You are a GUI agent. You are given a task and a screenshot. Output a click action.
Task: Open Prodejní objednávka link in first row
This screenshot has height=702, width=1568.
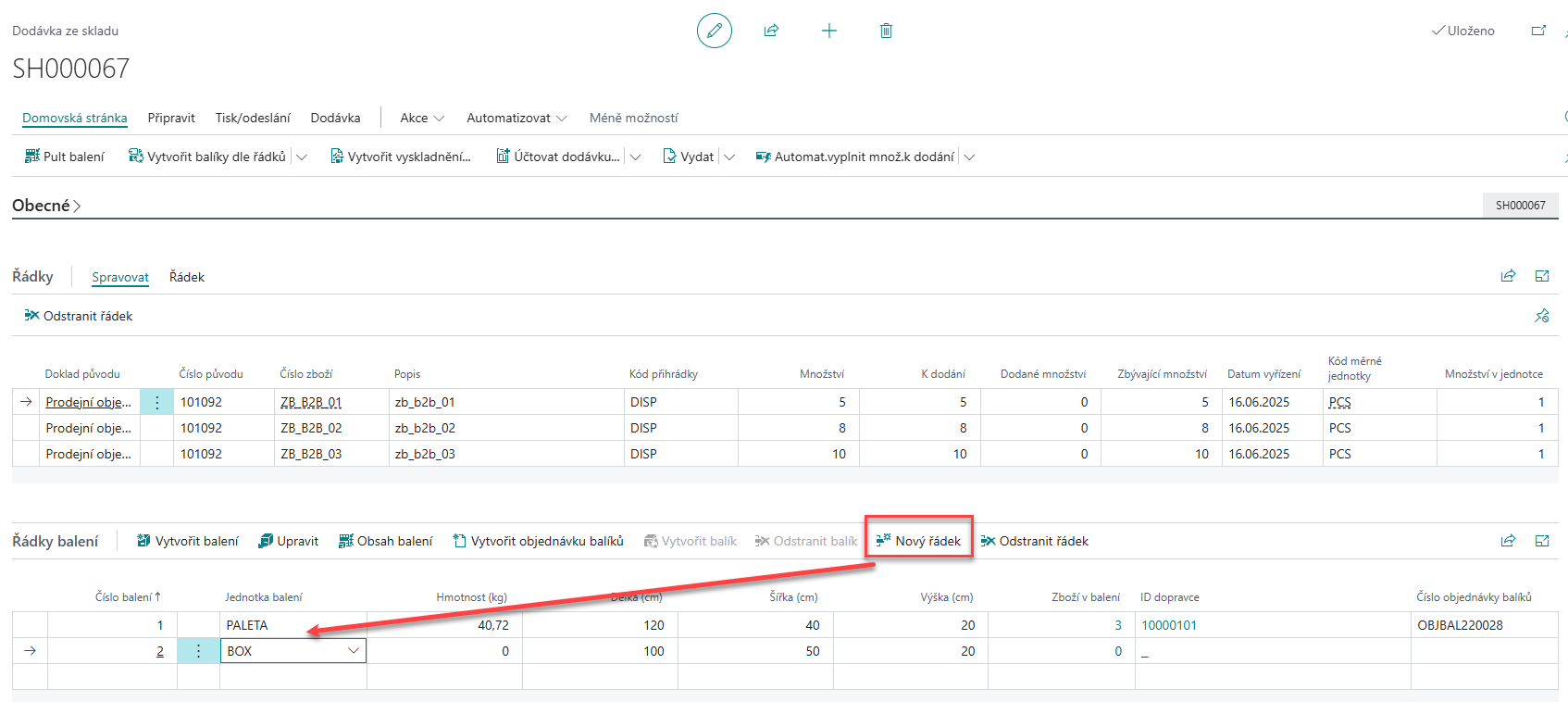89,402
